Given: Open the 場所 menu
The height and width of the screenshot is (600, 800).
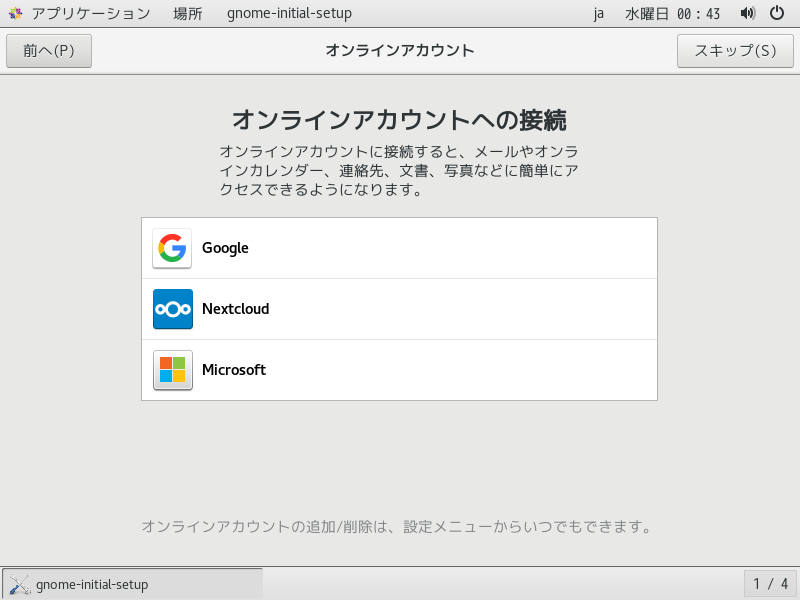Looking at the screenshot, I should coord(188,13).
